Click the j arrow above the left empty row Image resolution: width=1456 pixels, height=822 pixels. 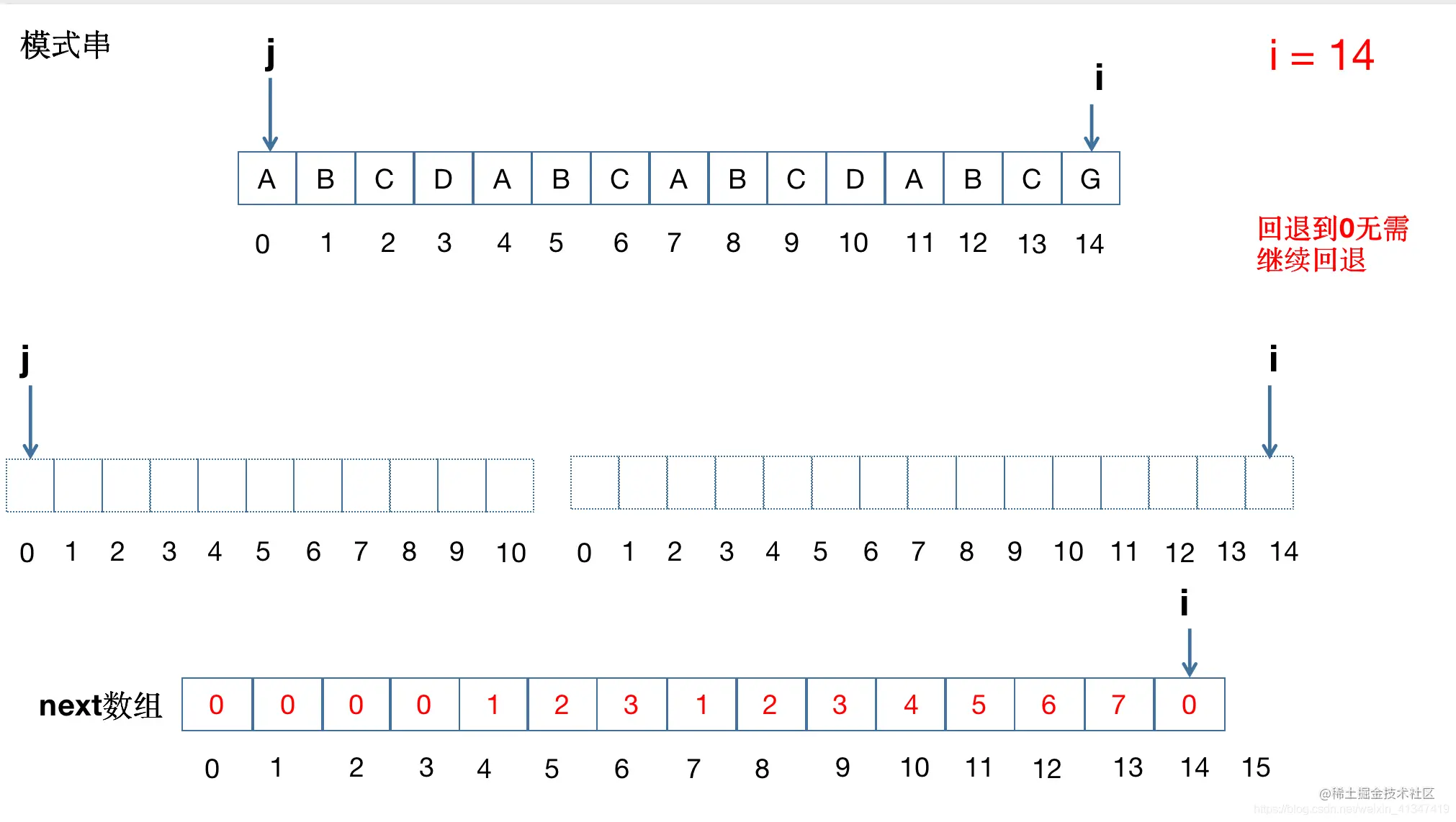[30, 422]
